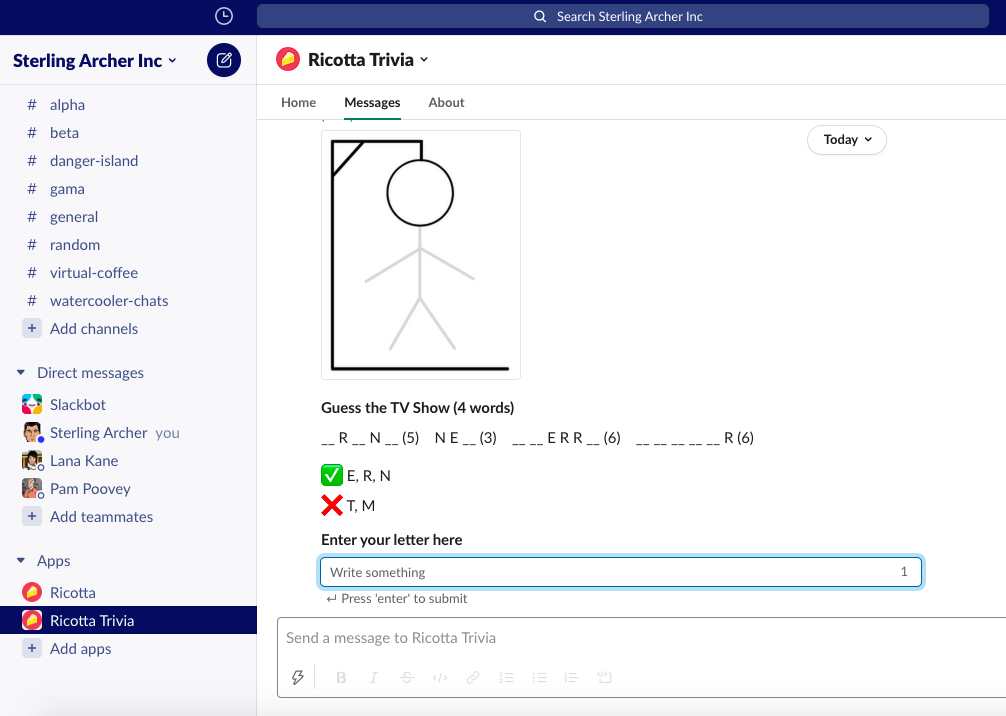The image size is (1006, 716).
Task: Open the Ricotta Trivia conversation dropdown
Action: tap(424, 59)
